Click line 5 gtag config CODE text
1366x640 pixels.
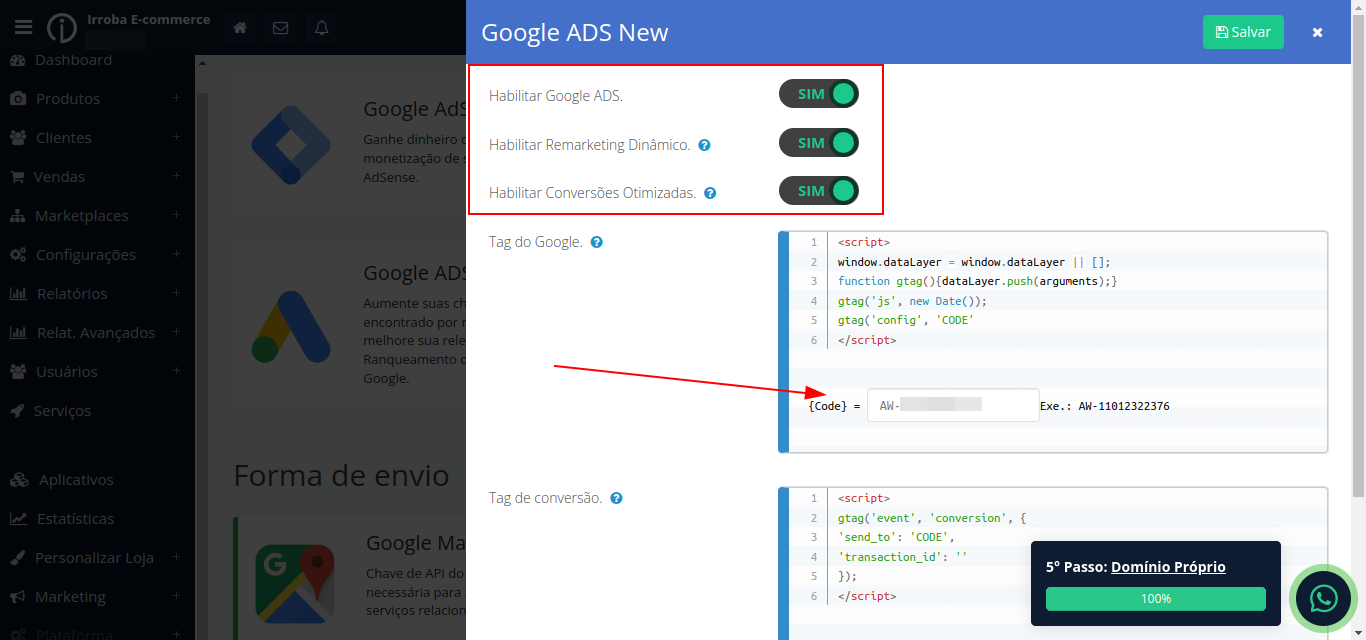(906, 320)
